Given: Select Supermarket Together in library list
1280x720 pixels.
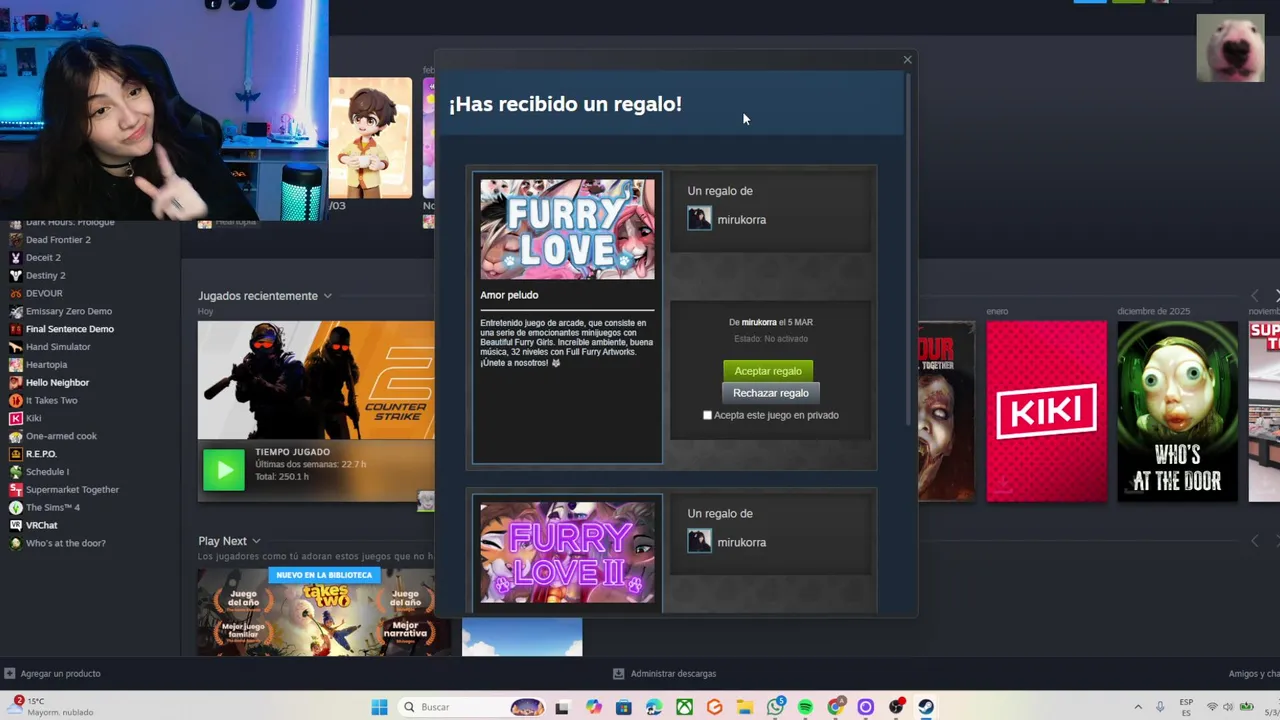Looking at the screenshot, I should (72, 490).
